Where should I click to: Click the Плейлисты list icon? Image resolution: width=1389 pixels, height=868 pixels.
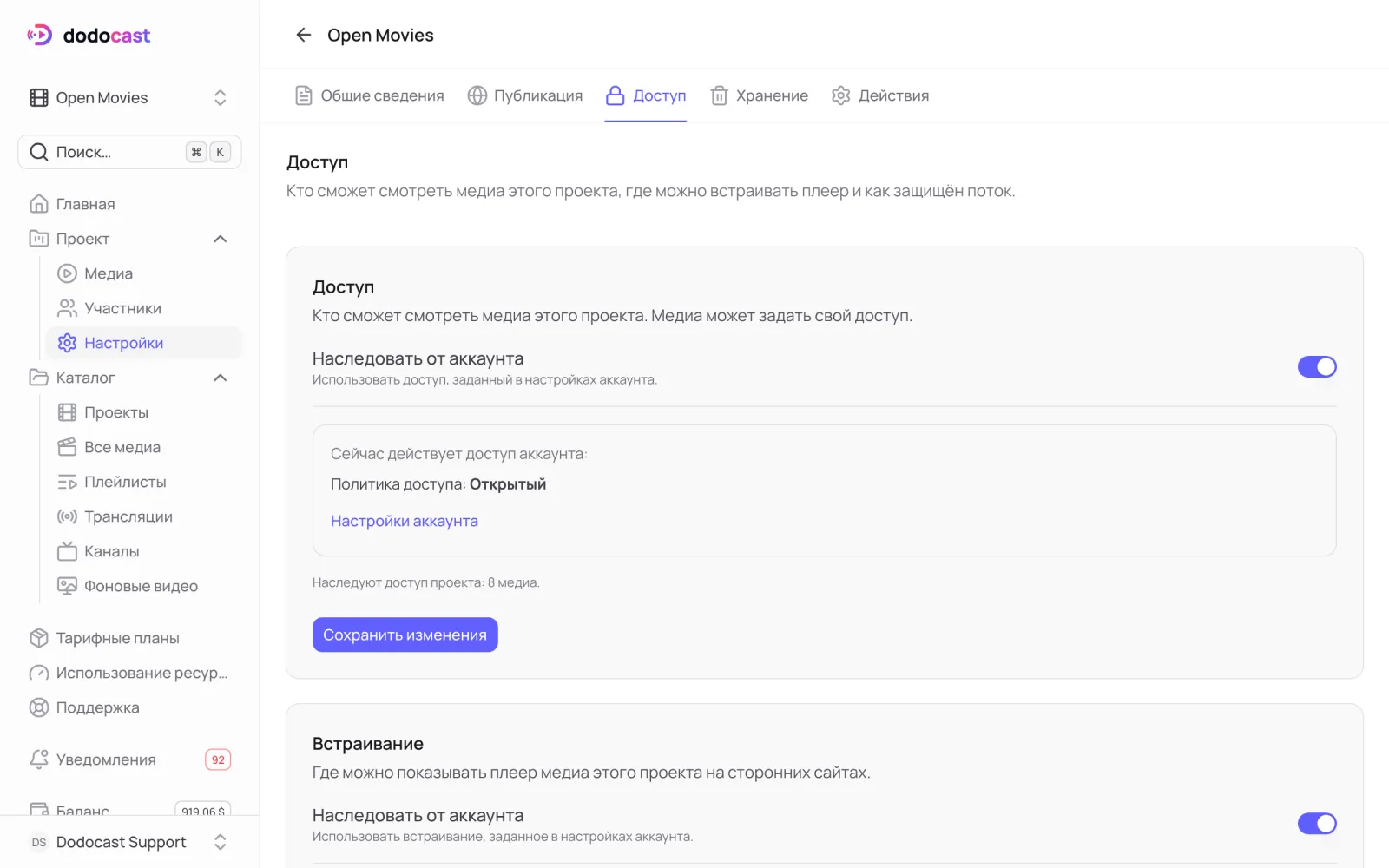[67, 482]
